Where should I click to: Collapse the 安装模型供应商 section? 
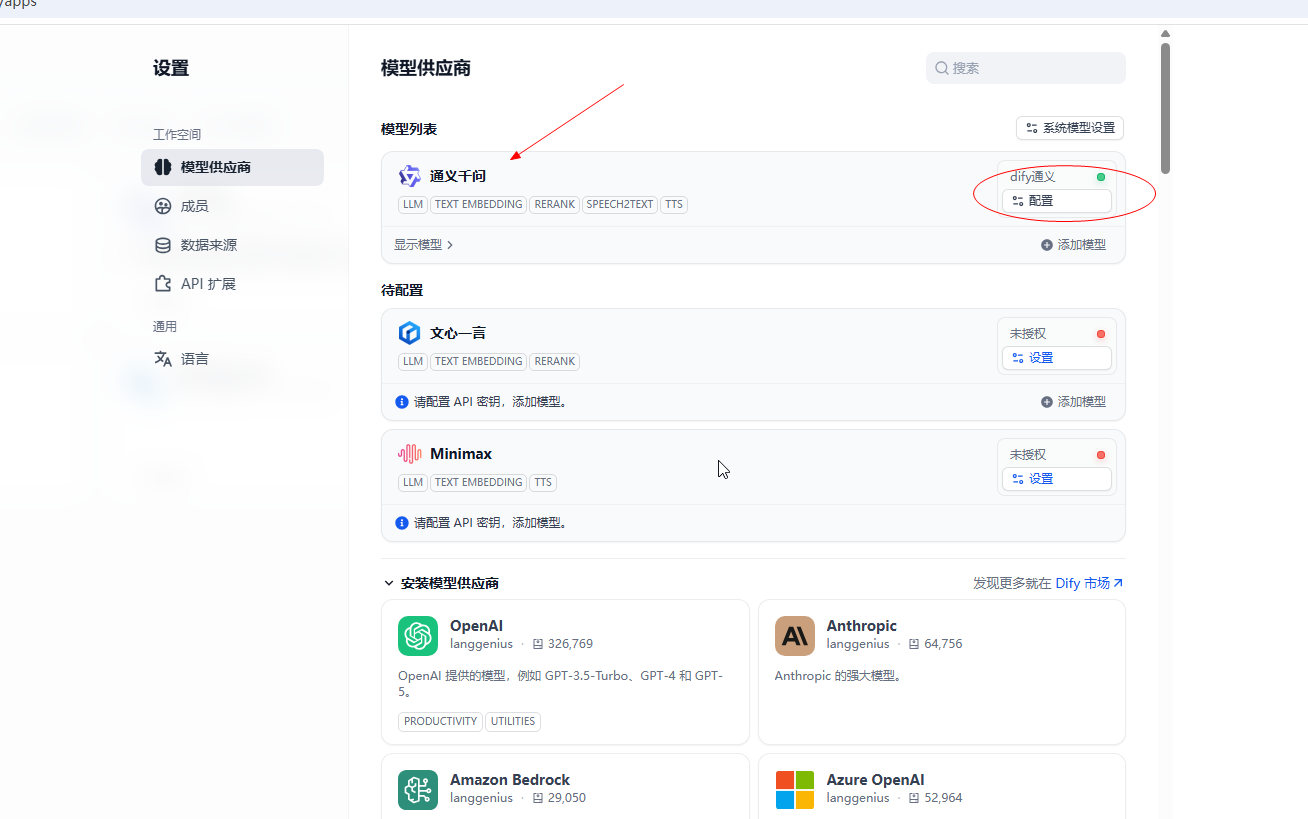pos(441,583)
